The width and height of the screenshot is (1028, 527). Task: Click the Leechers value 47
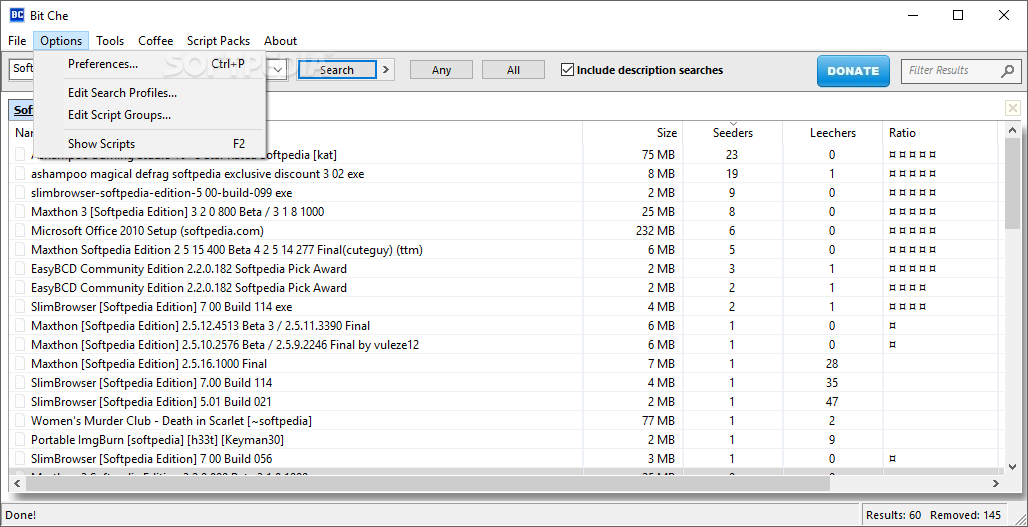pyautogui.click(x=832, y=402)
